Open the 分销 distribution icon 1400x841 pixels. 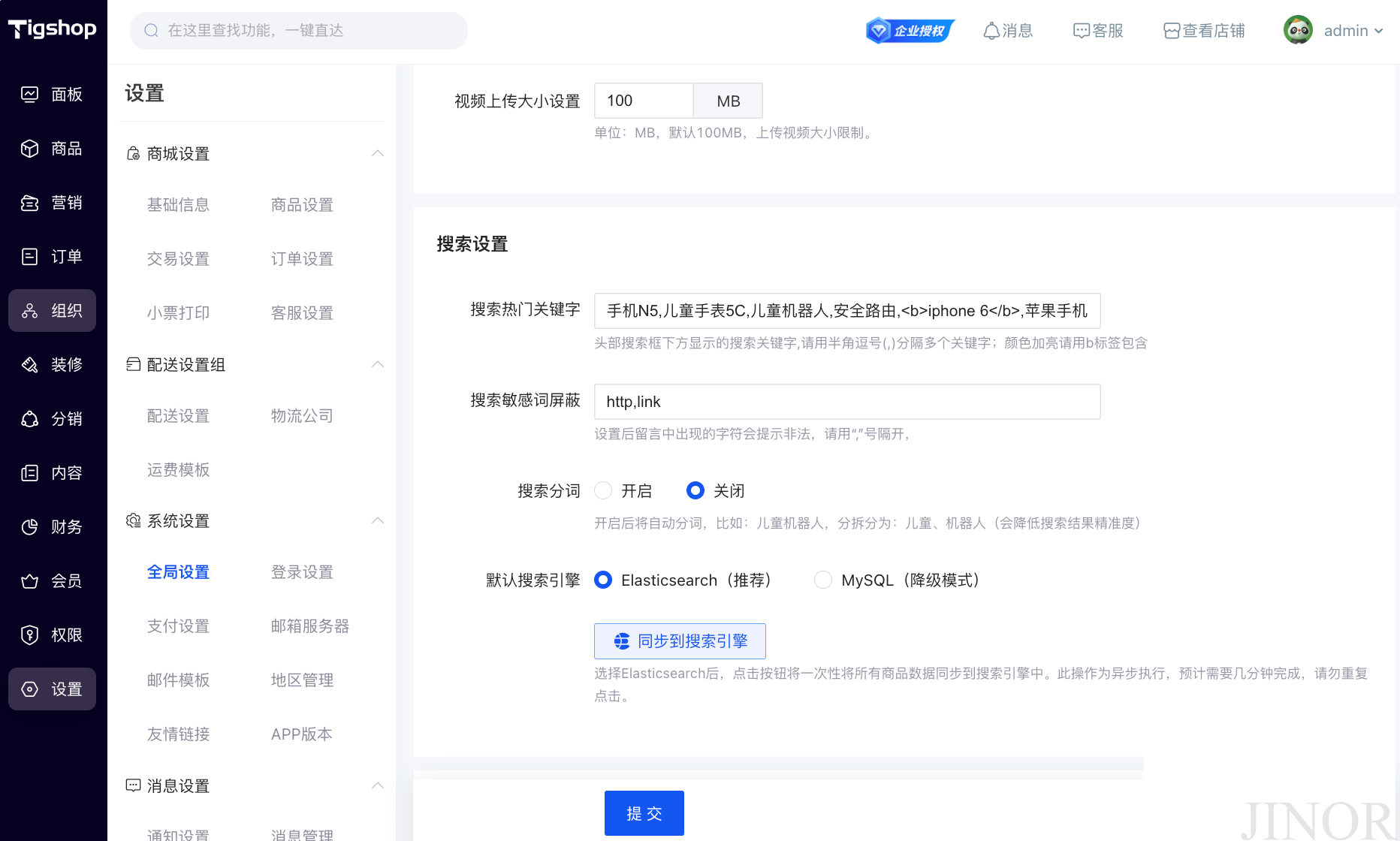(29, 418)
